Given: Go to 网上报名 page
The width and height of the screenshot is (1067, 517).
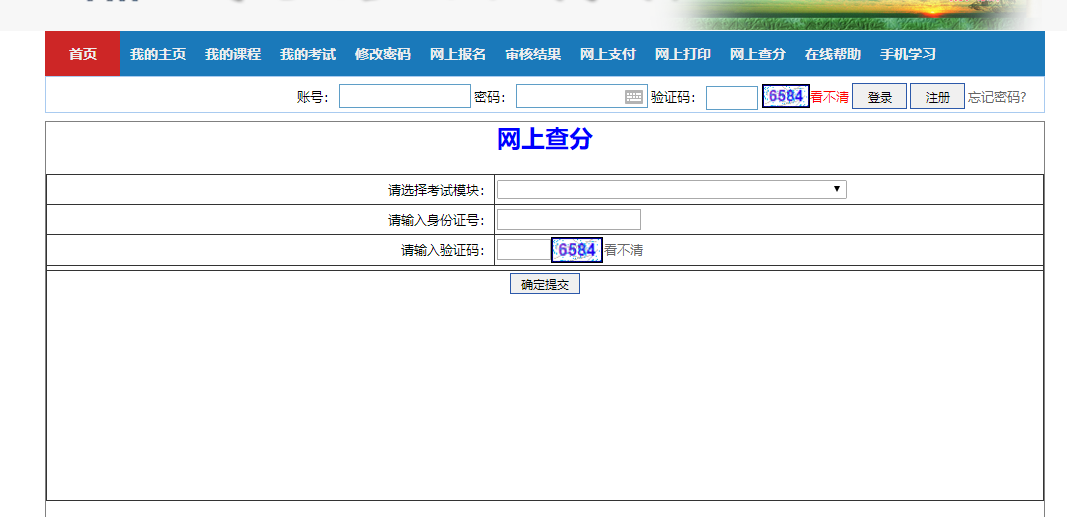Looking at the screenshot, I should (x=457, y=54).
